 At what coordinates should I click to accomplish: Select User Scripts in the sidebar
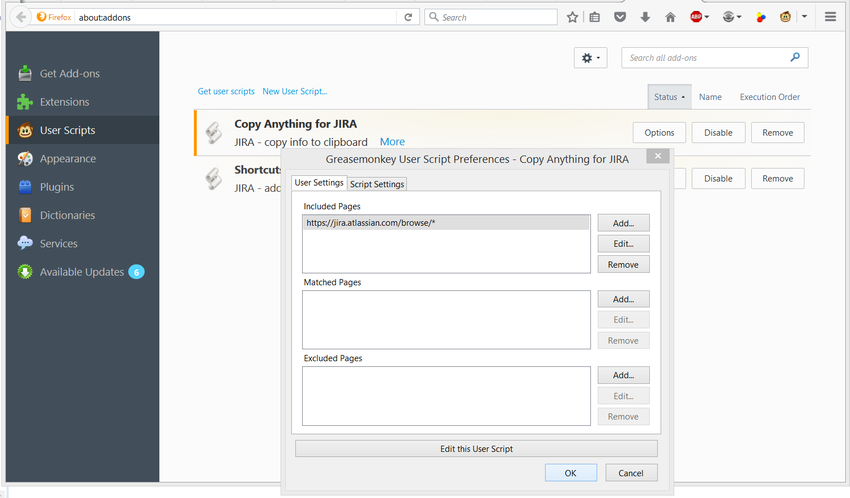pyautogui.click(x=83, y=130)
